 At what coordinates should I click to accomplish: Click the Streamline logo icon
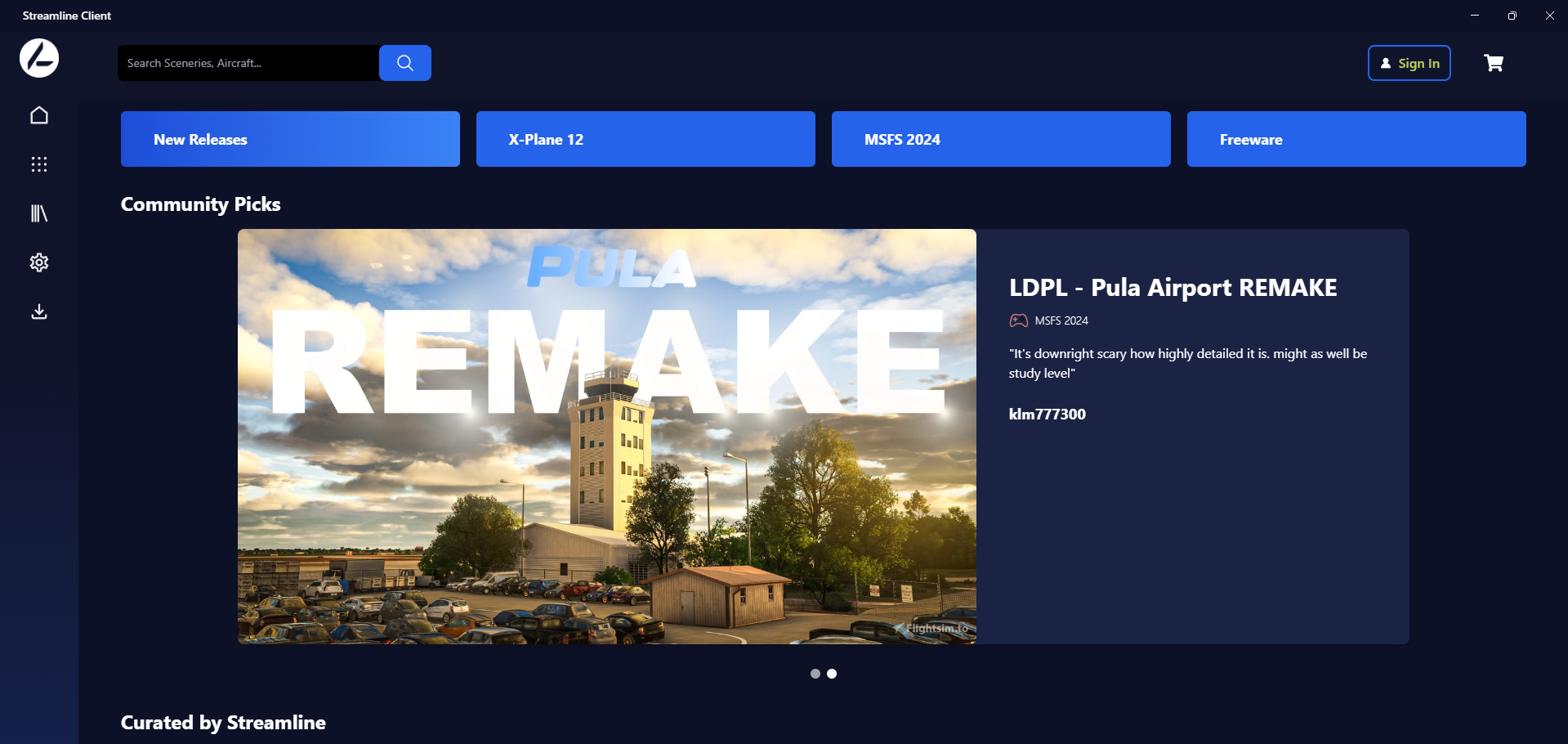tap(39, 58)
